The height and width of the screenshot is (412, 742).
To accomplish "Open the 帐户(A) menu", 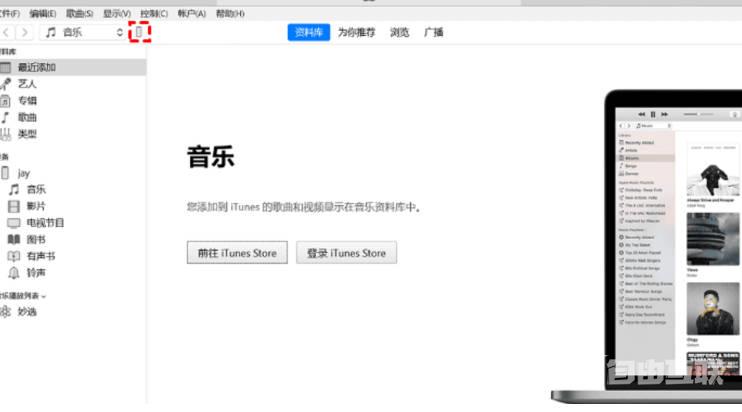I will tap(192, 14).
